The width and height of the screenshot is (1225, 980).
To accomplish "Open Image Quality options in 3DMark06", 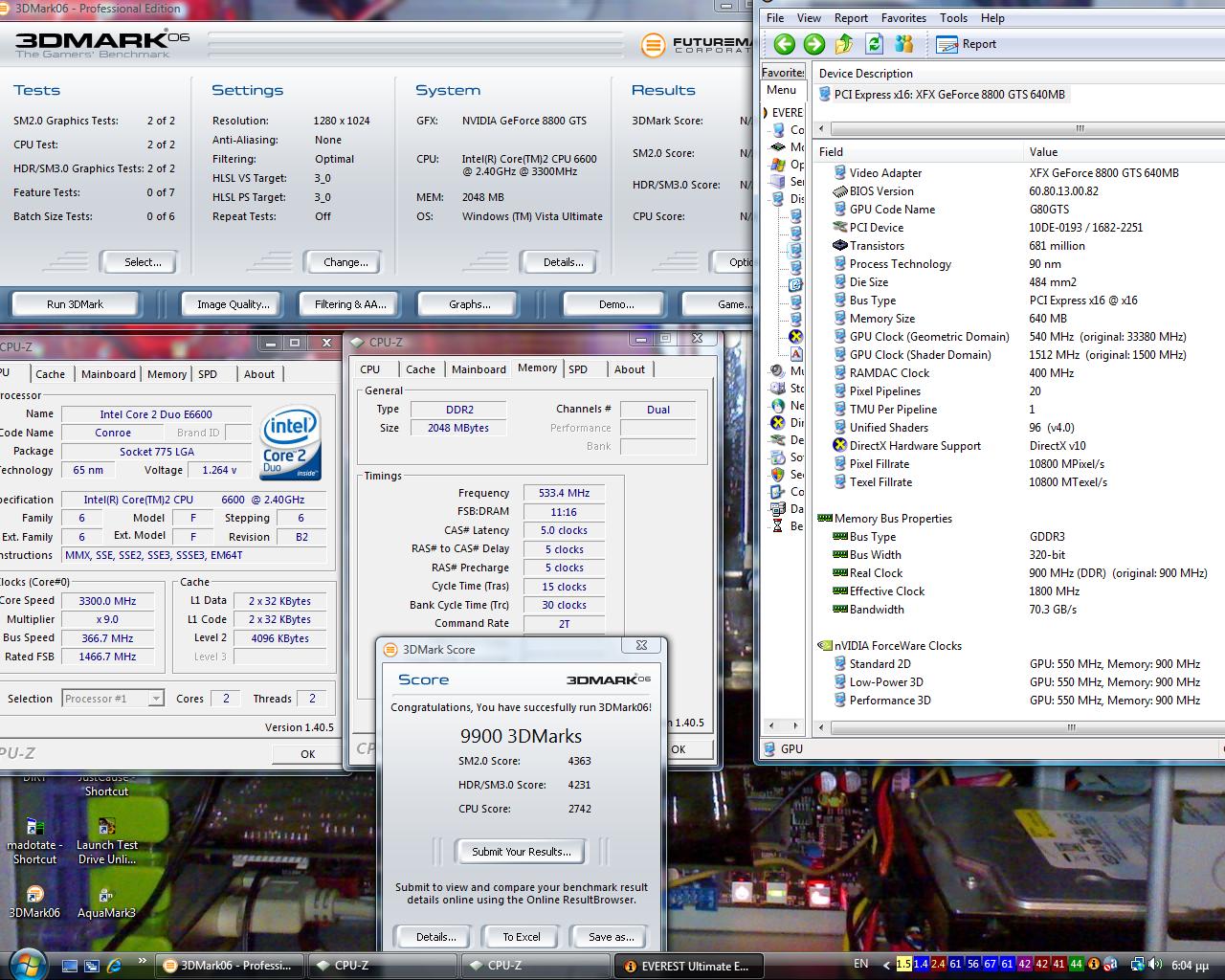I will click(x=233, y=304).
